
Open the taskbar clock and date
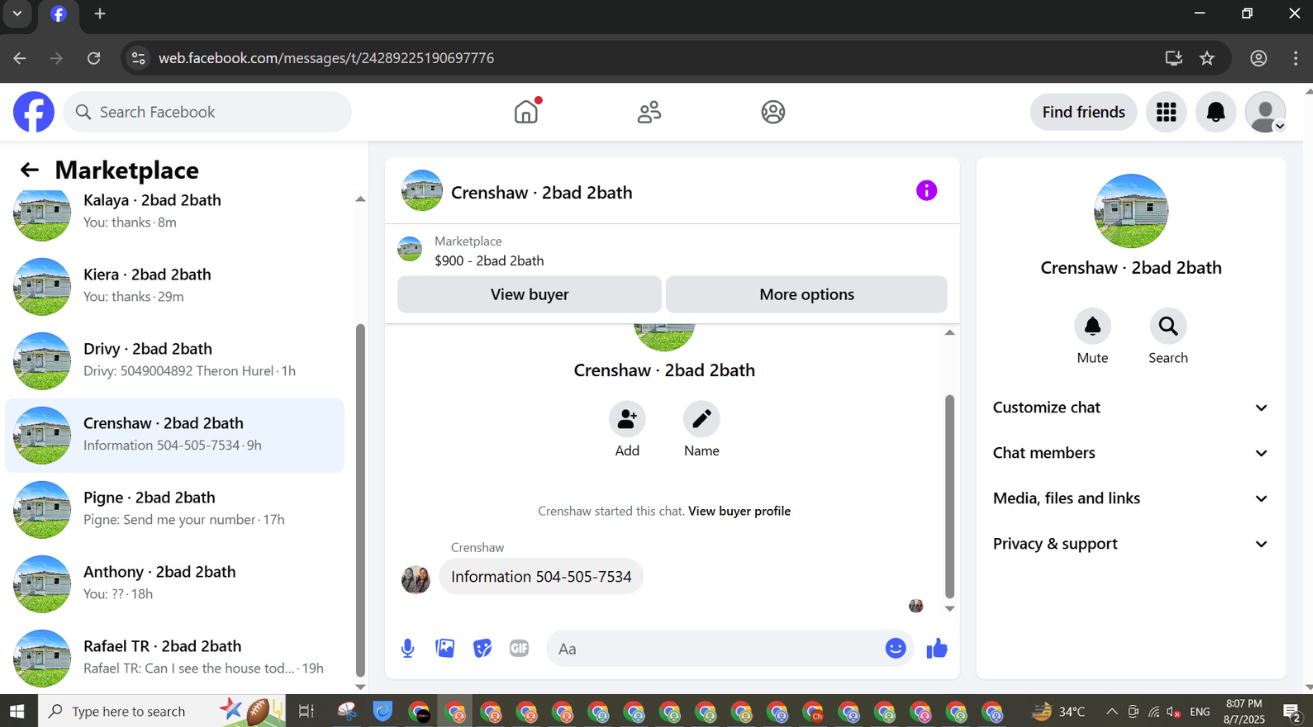pos(1243,711)
